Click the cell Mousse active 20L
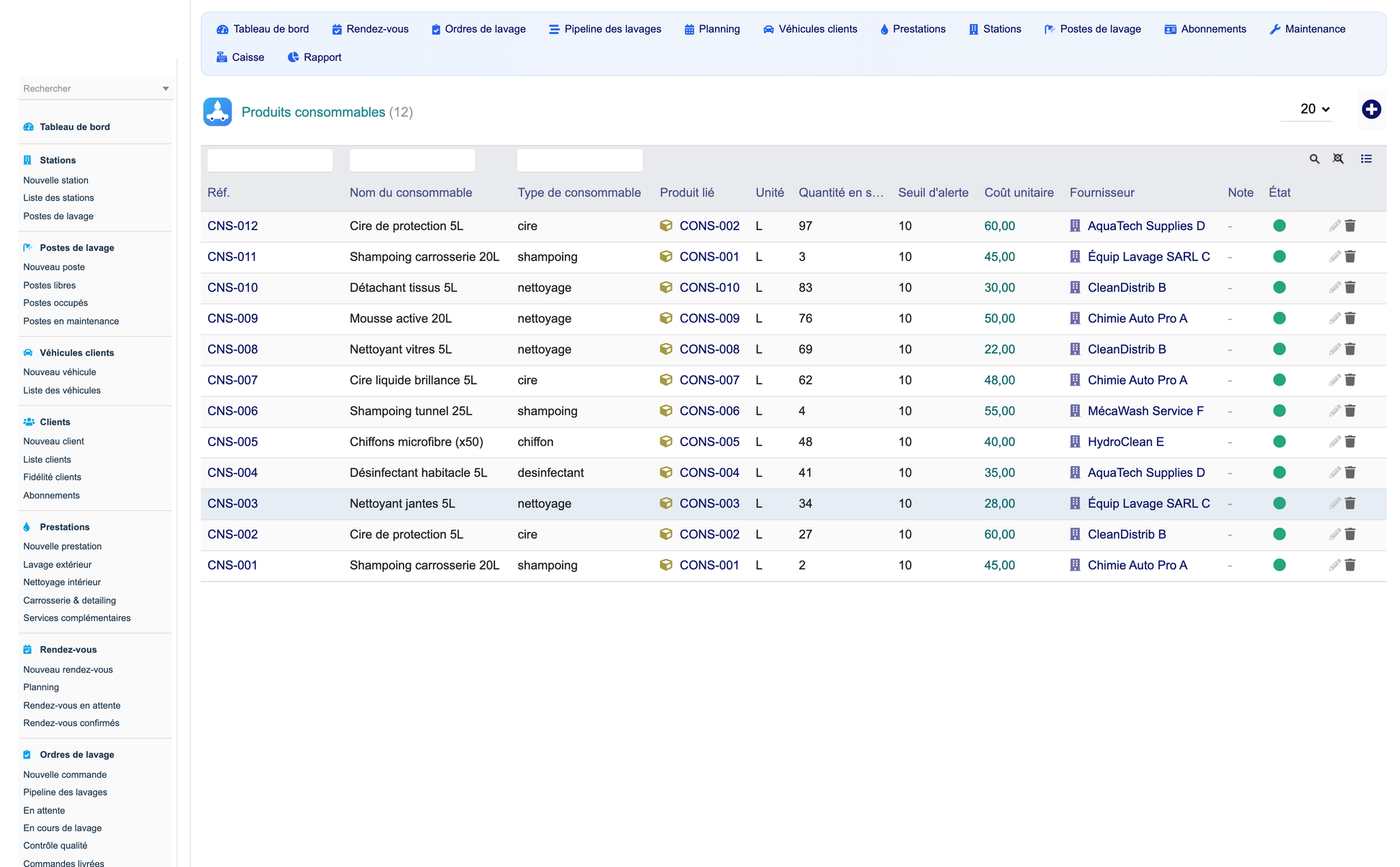Screen dimensions: 1400x867 pyautogui.click(x=401, y=319)
